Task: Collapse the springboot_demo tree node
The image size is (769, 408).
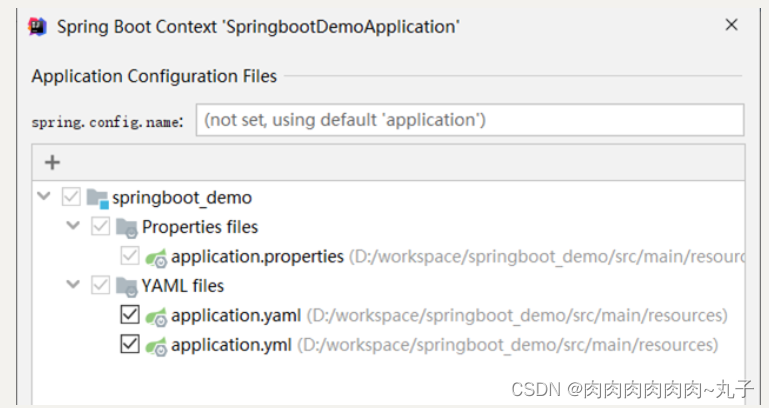Action: click(43, 197)
